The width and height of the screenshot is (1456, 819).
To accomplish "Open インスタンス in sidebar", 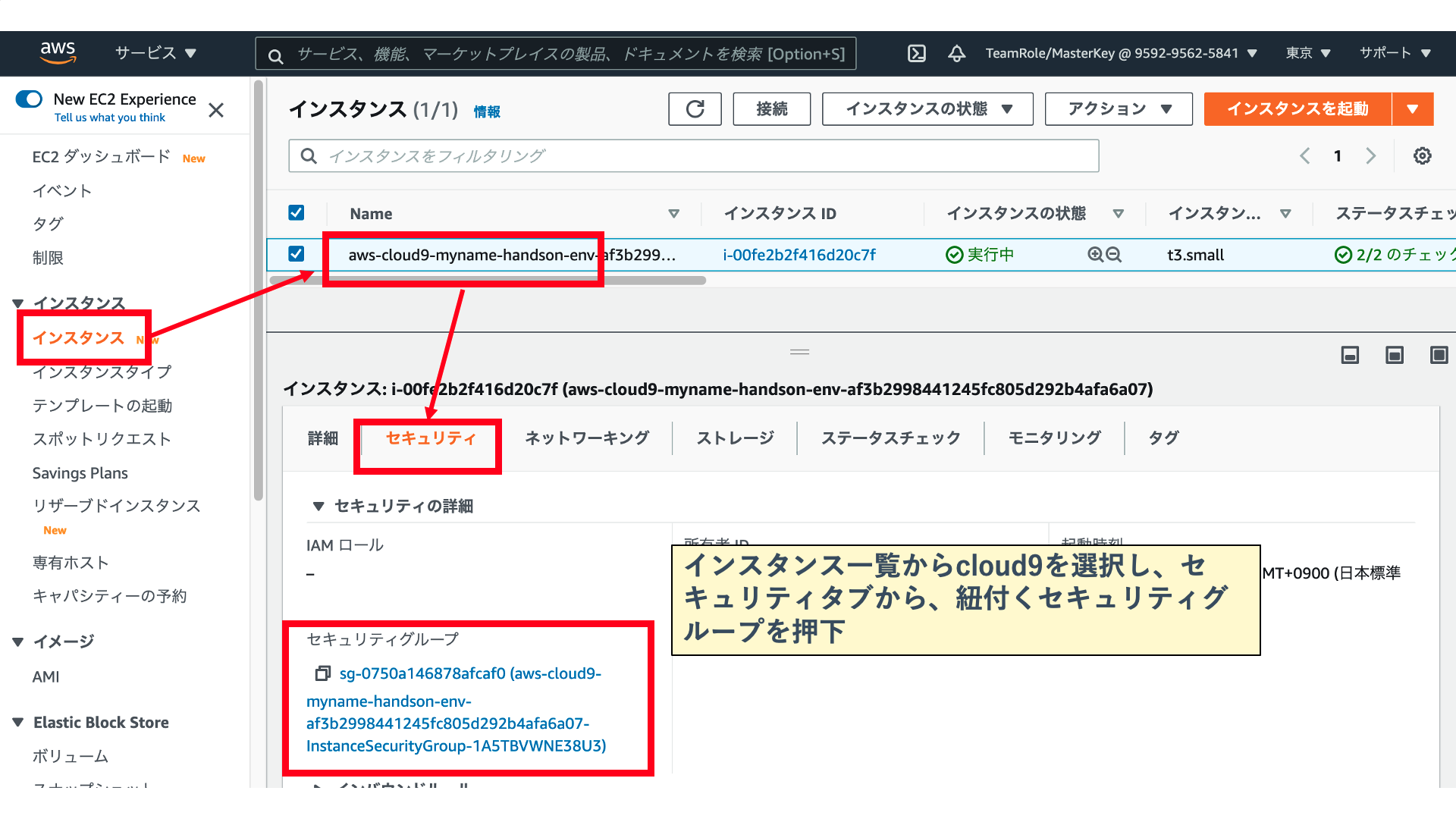I will point(78,338).
